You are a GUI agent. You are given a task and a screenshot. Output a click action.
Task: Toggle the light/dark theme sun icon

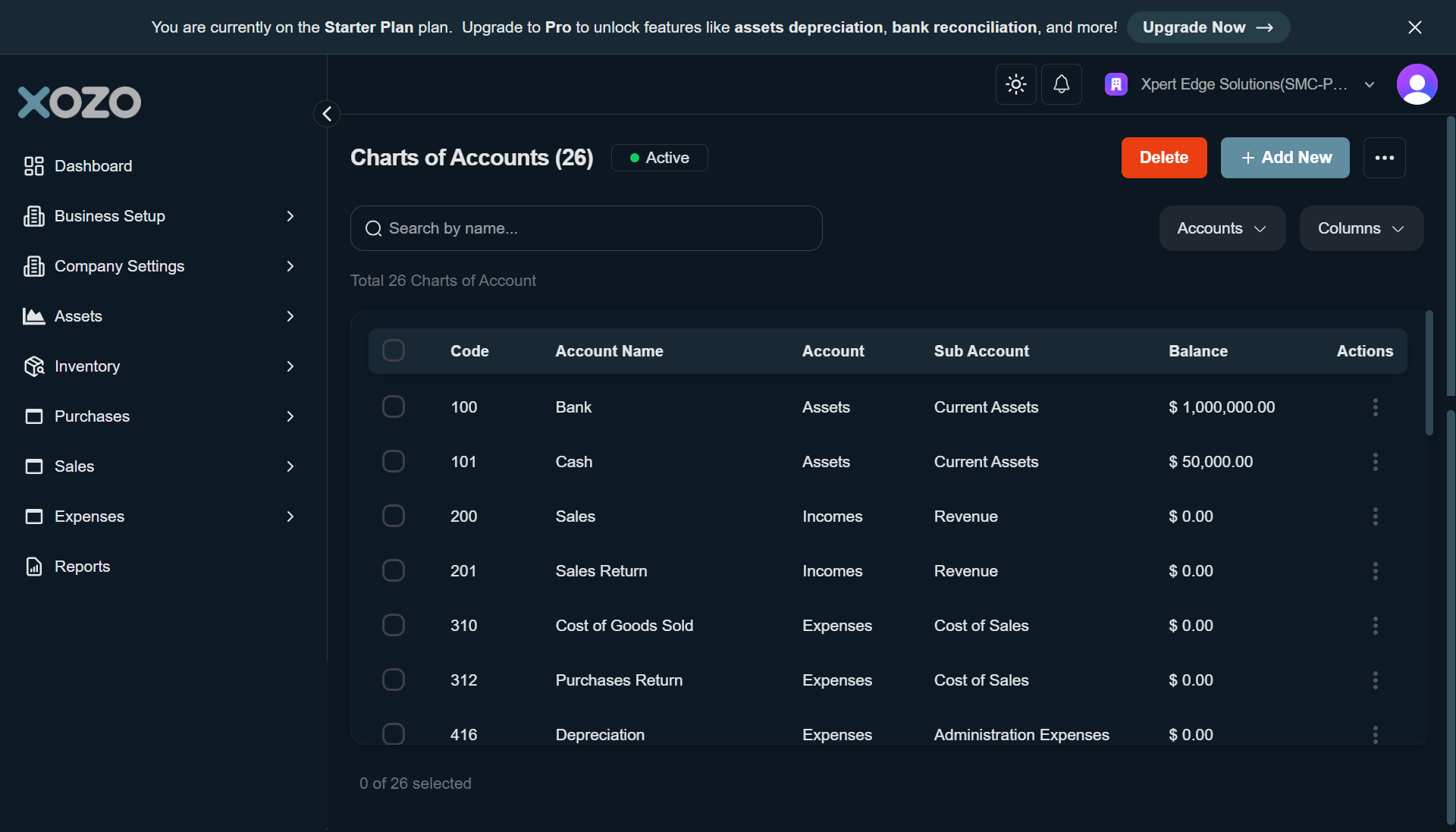1015,84
